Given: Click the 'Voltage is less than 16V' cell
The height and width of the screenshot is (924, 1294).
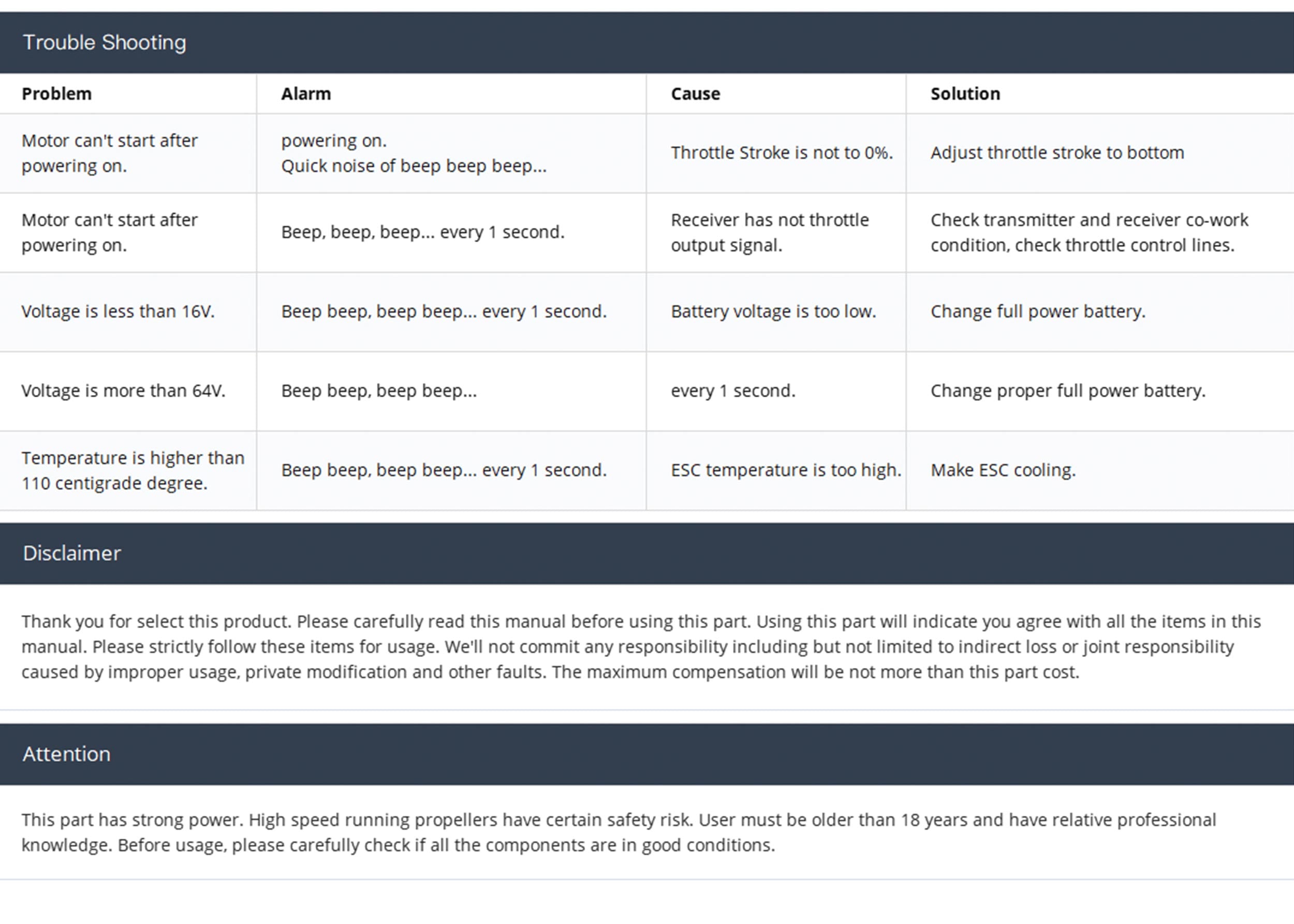Looking at the screenshot, I should pos(118,312).
